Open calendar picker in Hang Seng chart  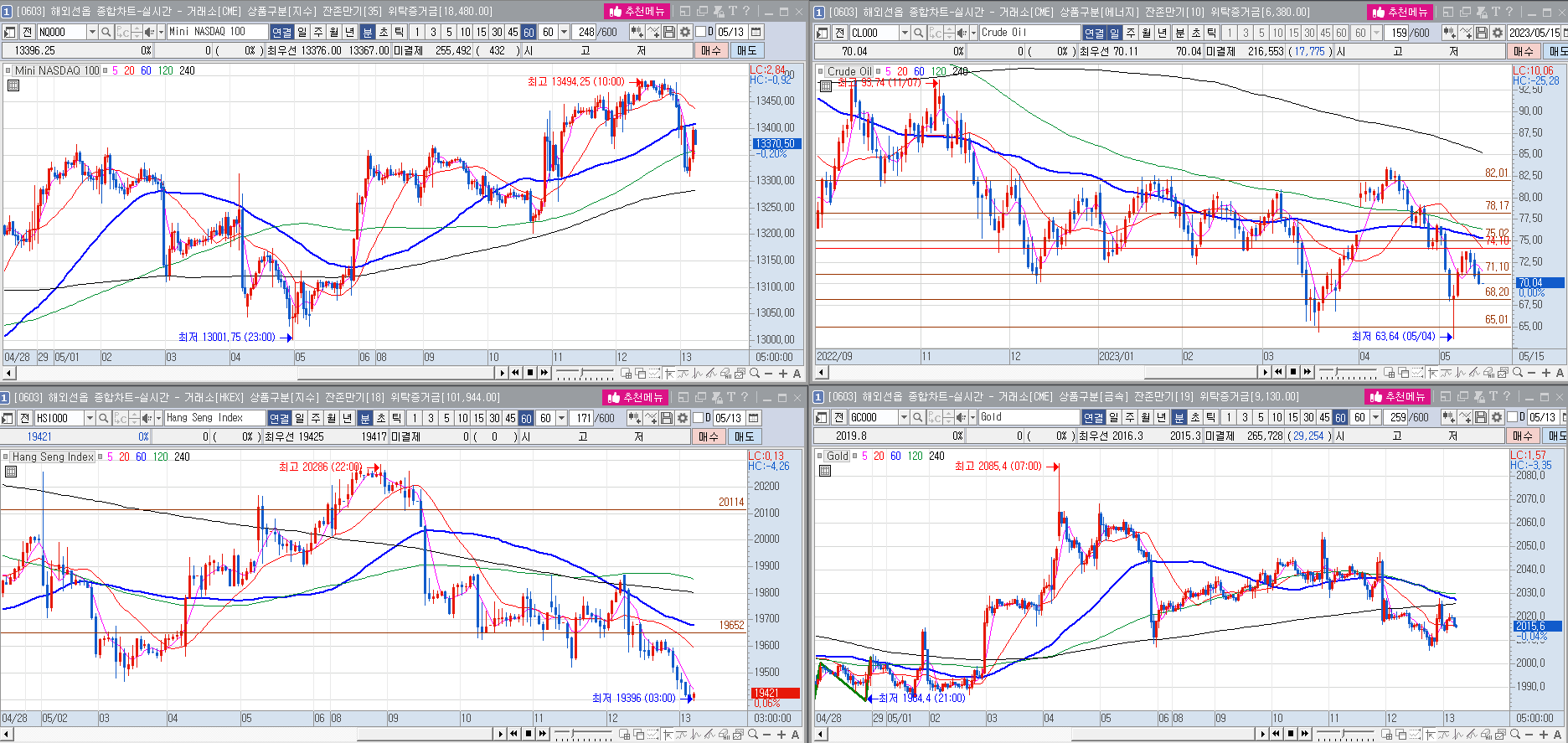(x=754, y=417)
